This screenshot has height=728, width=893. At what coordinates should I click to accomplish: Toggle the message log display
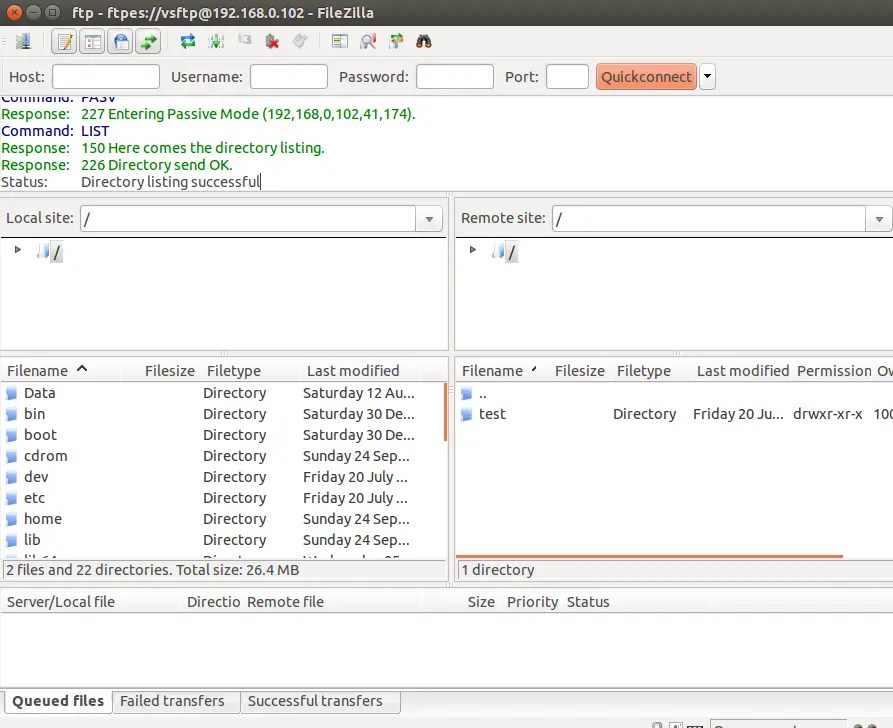click(64, 42)
